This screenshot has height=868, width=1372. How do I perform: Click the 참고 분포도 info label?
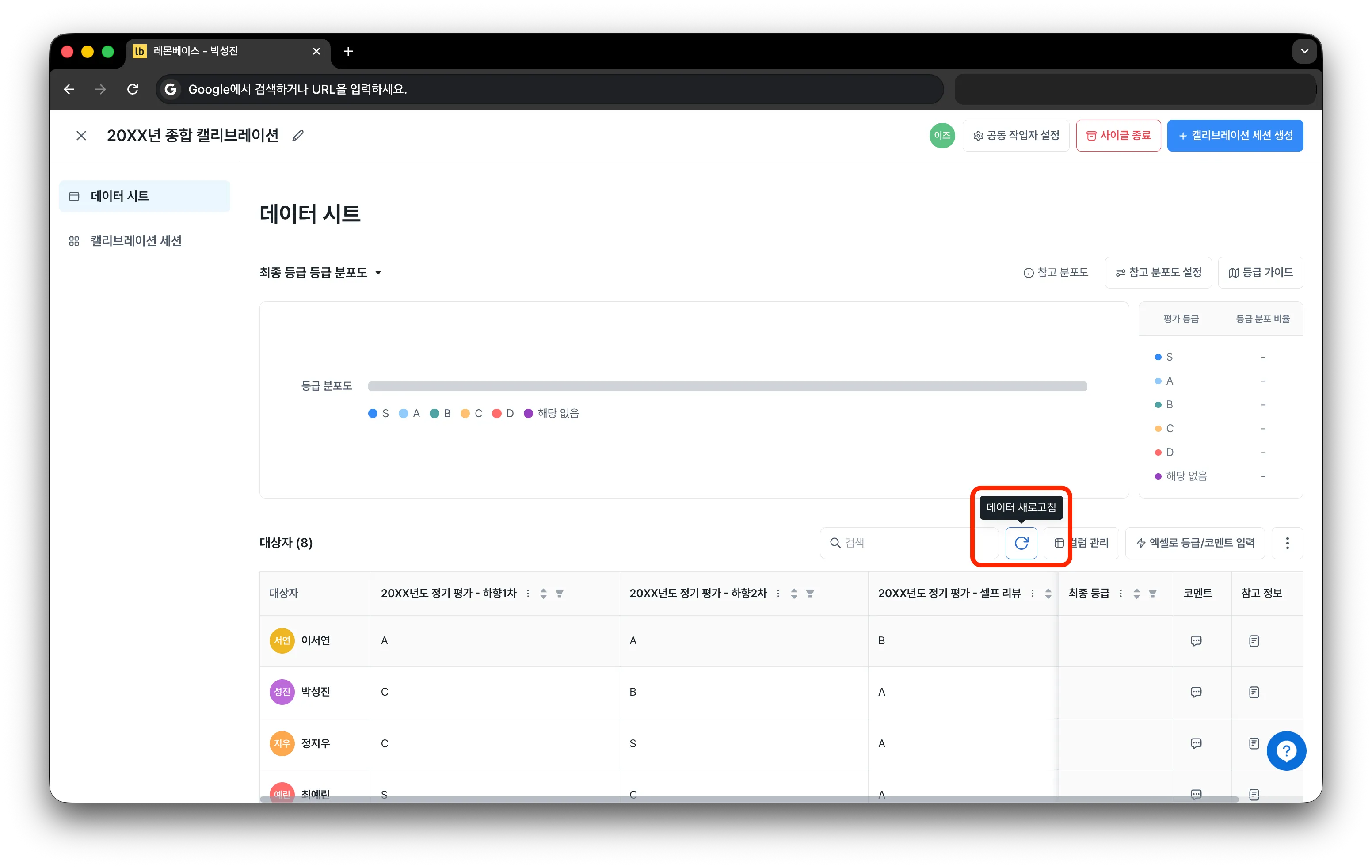click(1056, 273)
